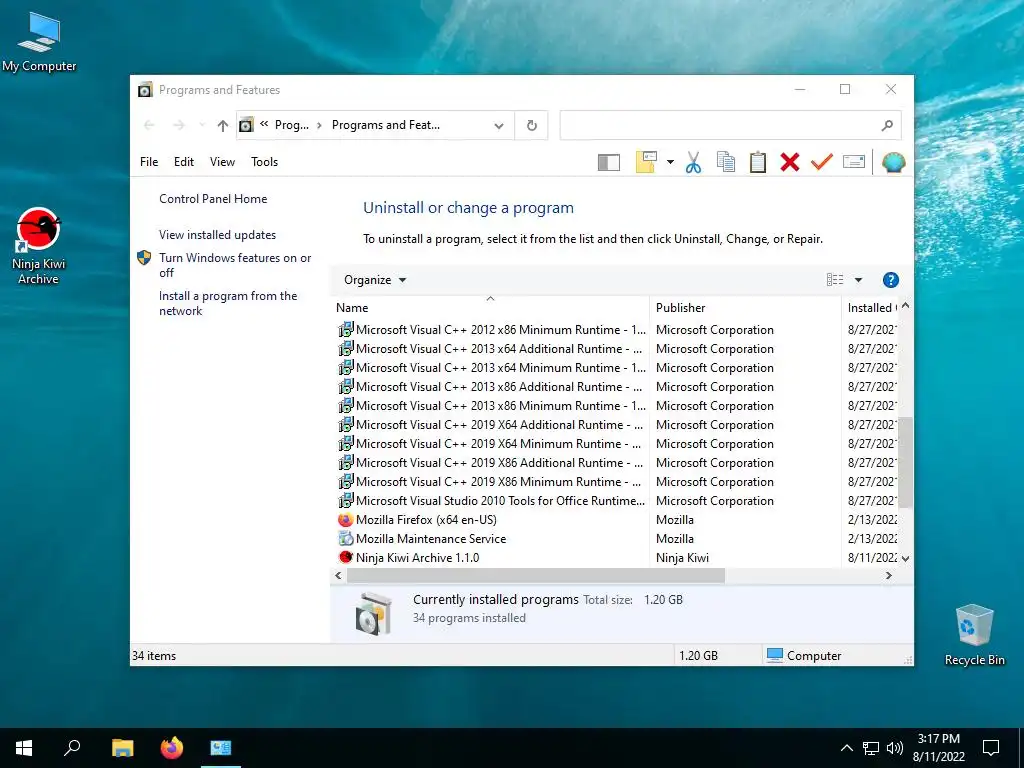Open the view options dropdown arrow
Viewport: 1024px width, 768px height.
(x=858, y=280)
